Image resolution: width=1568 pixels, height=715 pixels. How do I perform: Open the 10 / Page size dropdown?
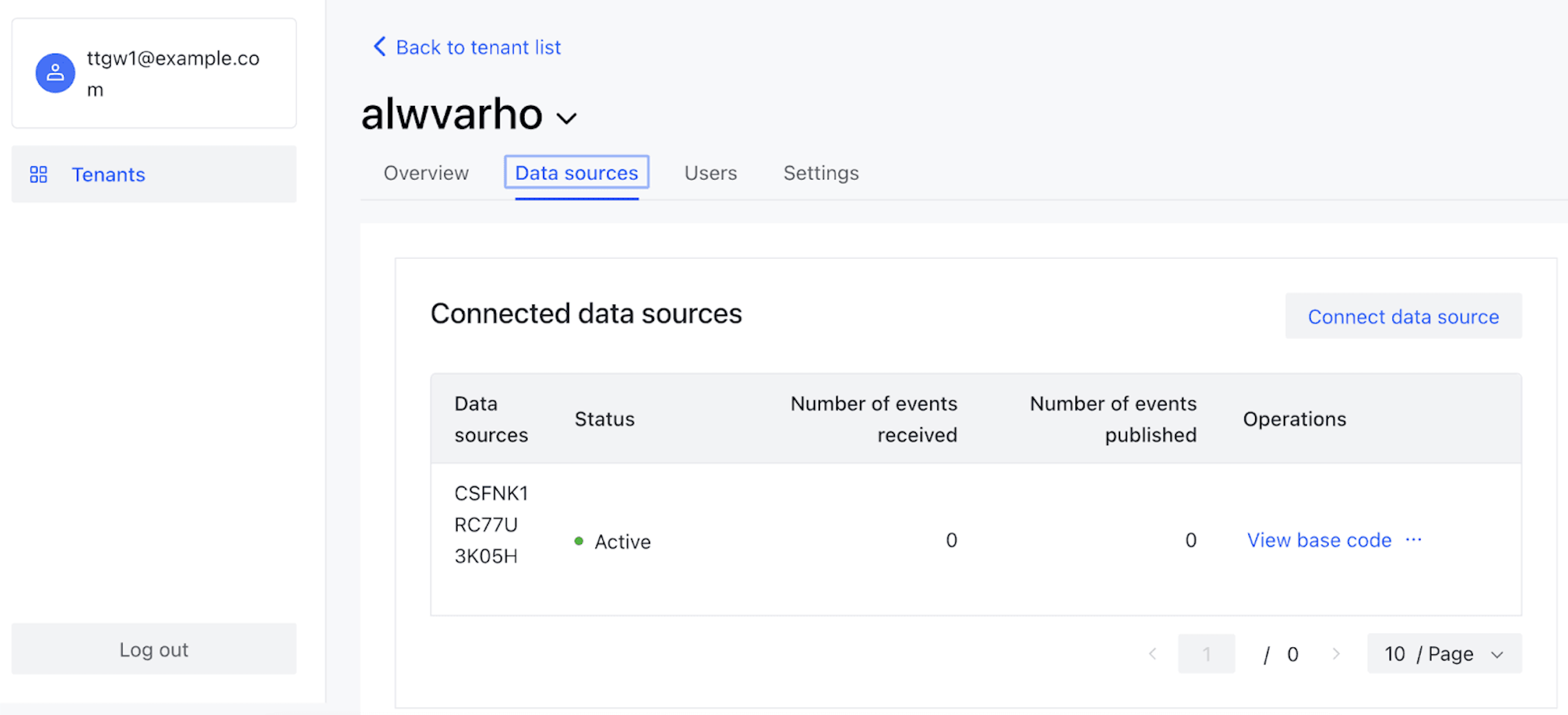point(1444,654)
